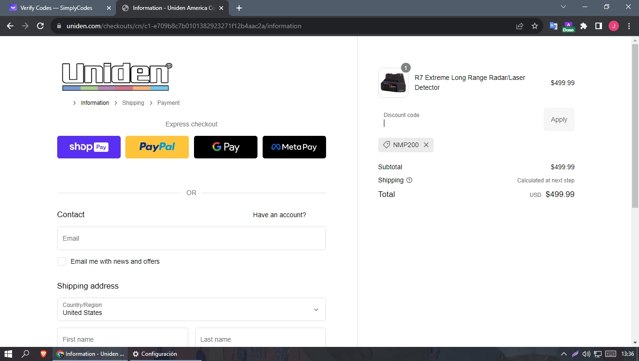Click the Shipping info question icon
Viewport: 639px width, 361px height.
(x=409, y=180)
